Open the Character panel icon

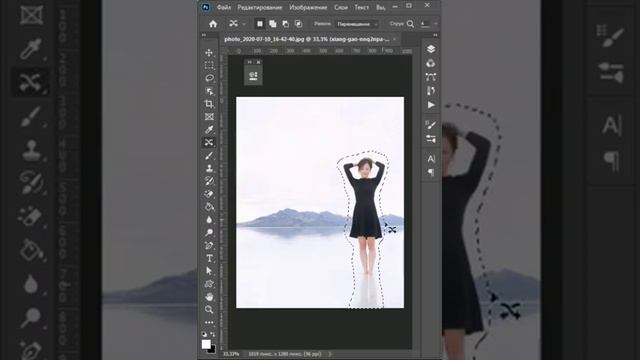click(431, 159)
